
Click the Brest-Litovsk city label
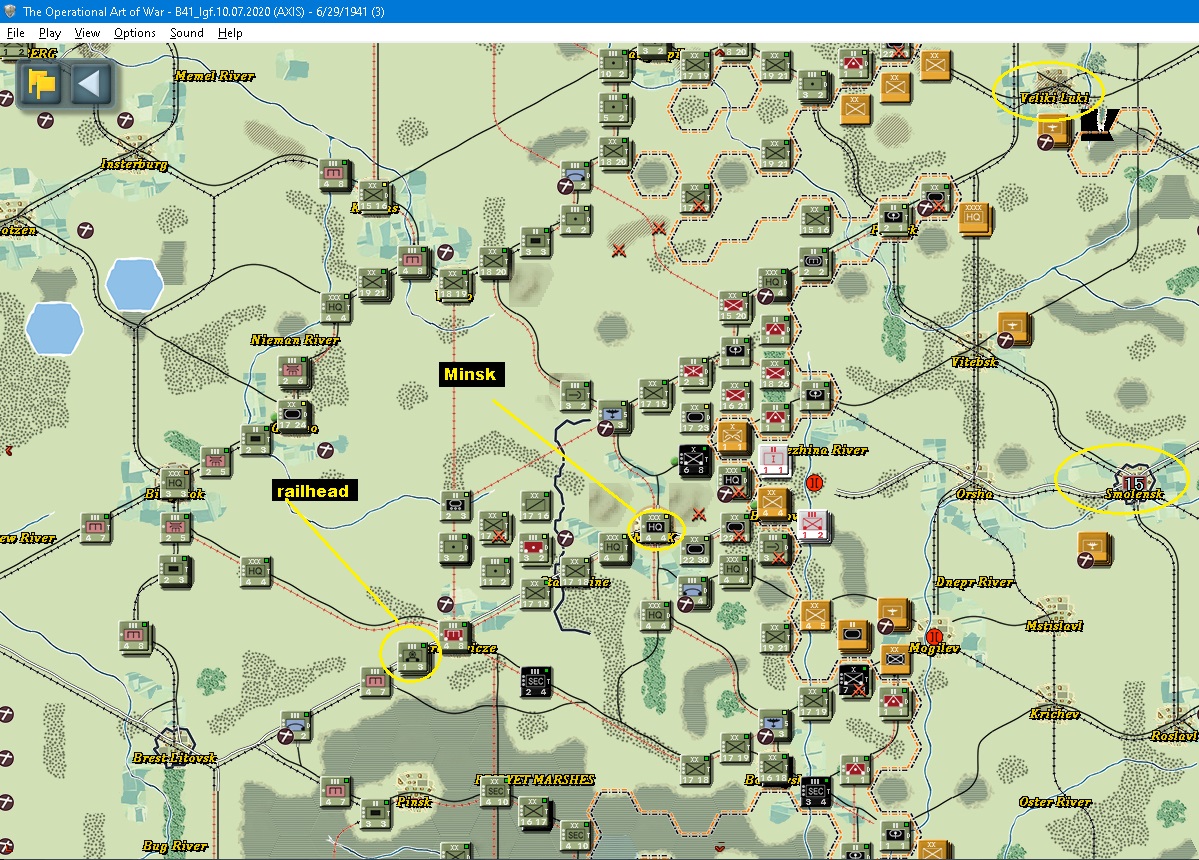(174, 758)
